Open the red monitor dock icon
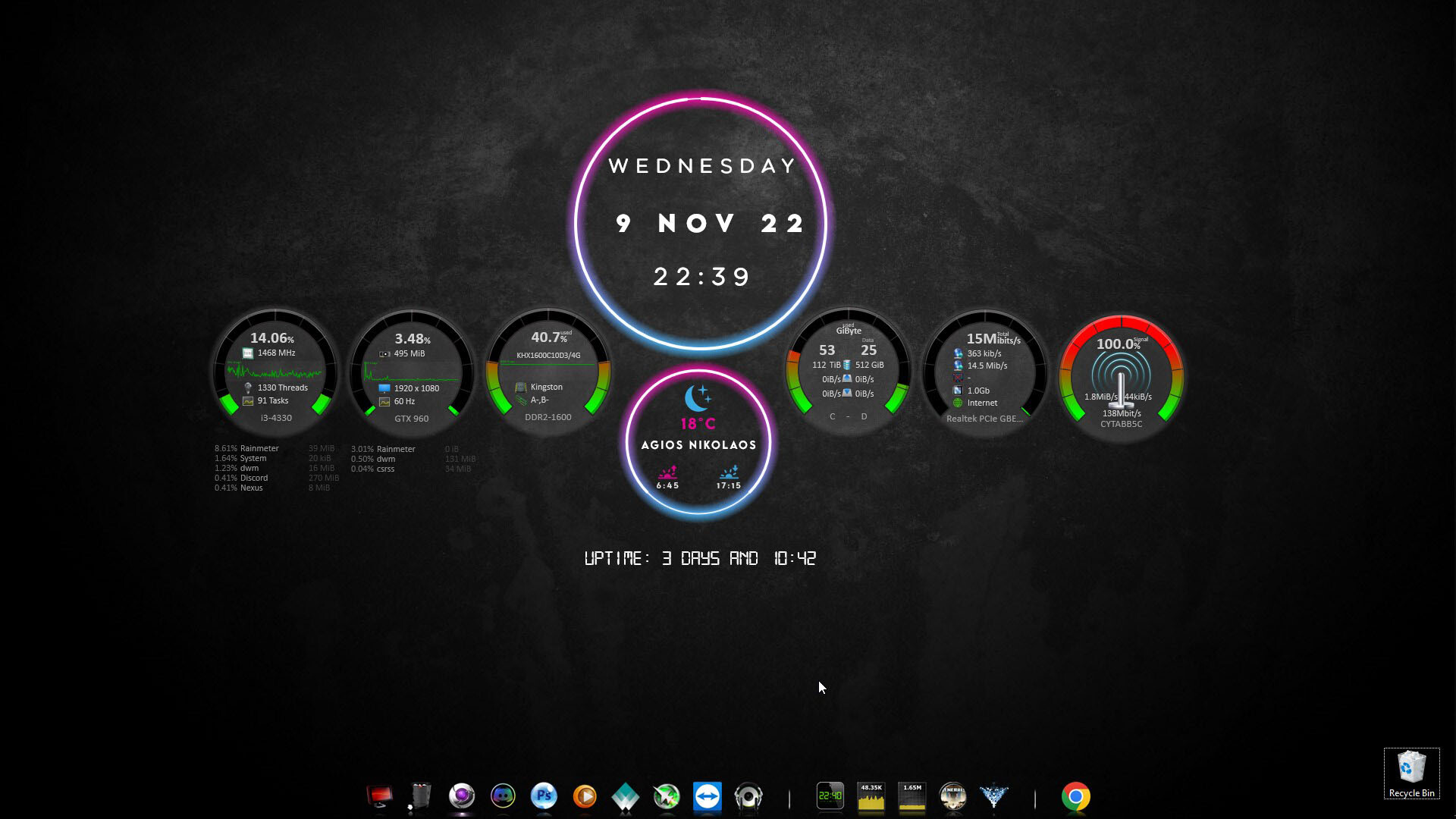 pos(379,797)
